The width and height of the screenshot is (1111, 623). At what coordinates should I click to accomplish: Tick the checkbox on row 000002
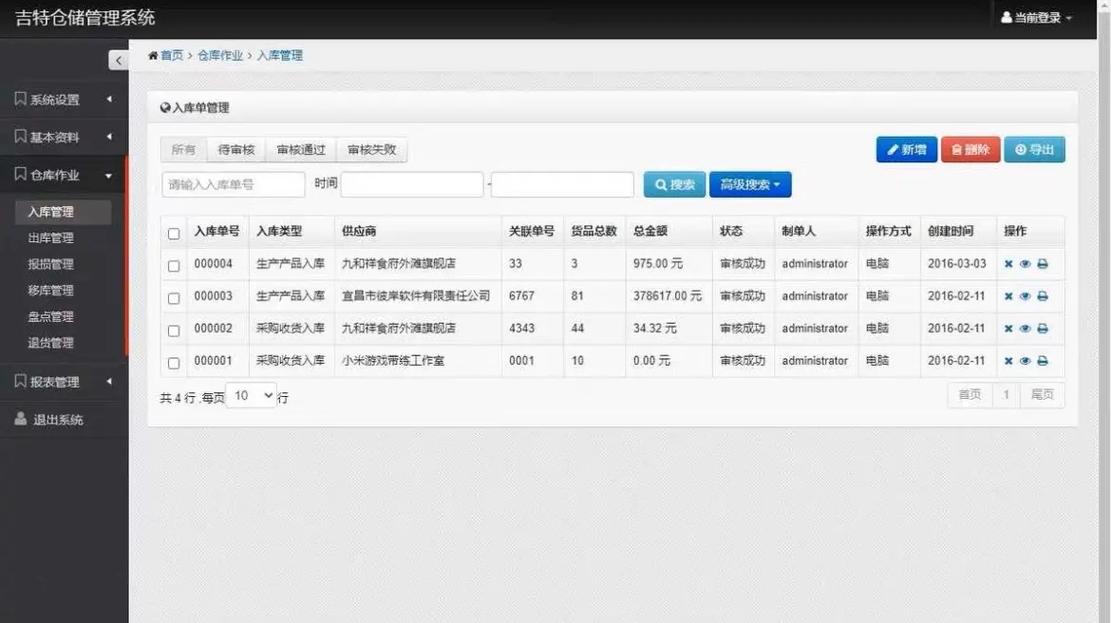[x=173, y=328]
